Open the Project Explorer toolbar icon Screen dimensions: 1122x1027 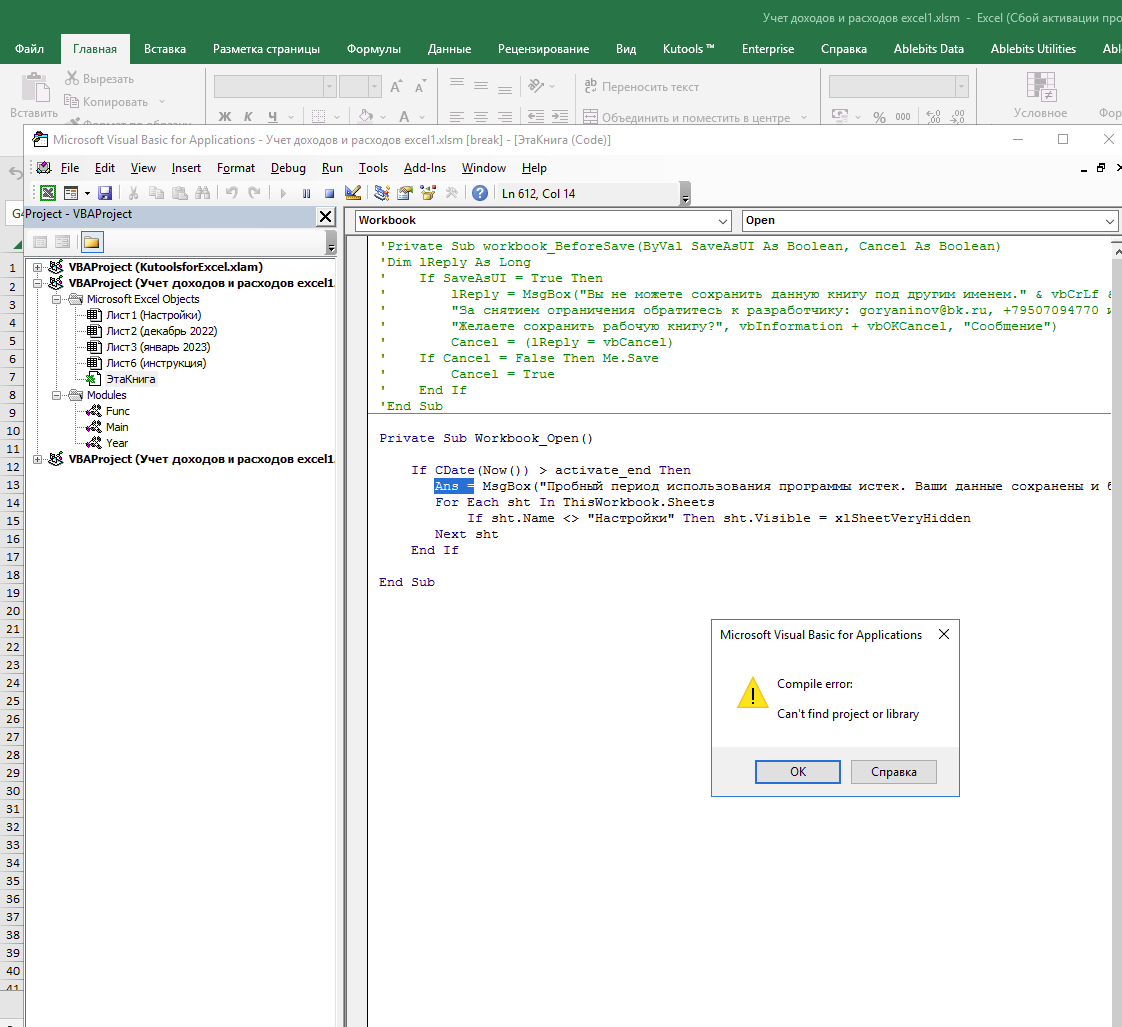coord(381,193)
